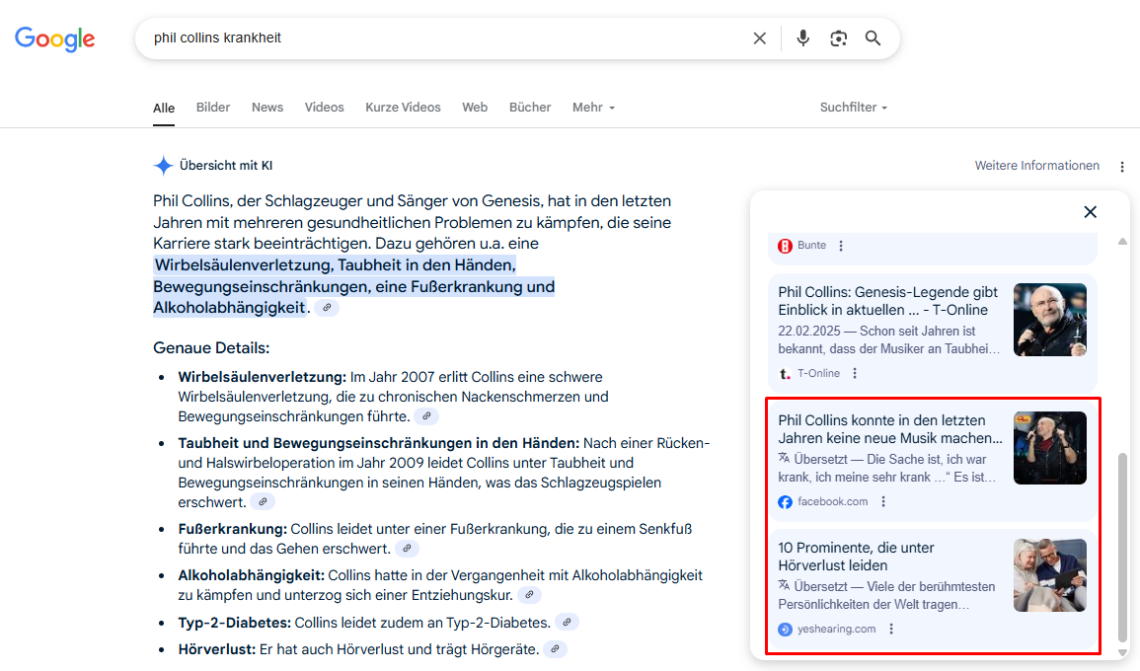The height and width of the screenshot is (671, 1140).
Task: Open the Kurze Videos tab
Action: coord(403,107)
